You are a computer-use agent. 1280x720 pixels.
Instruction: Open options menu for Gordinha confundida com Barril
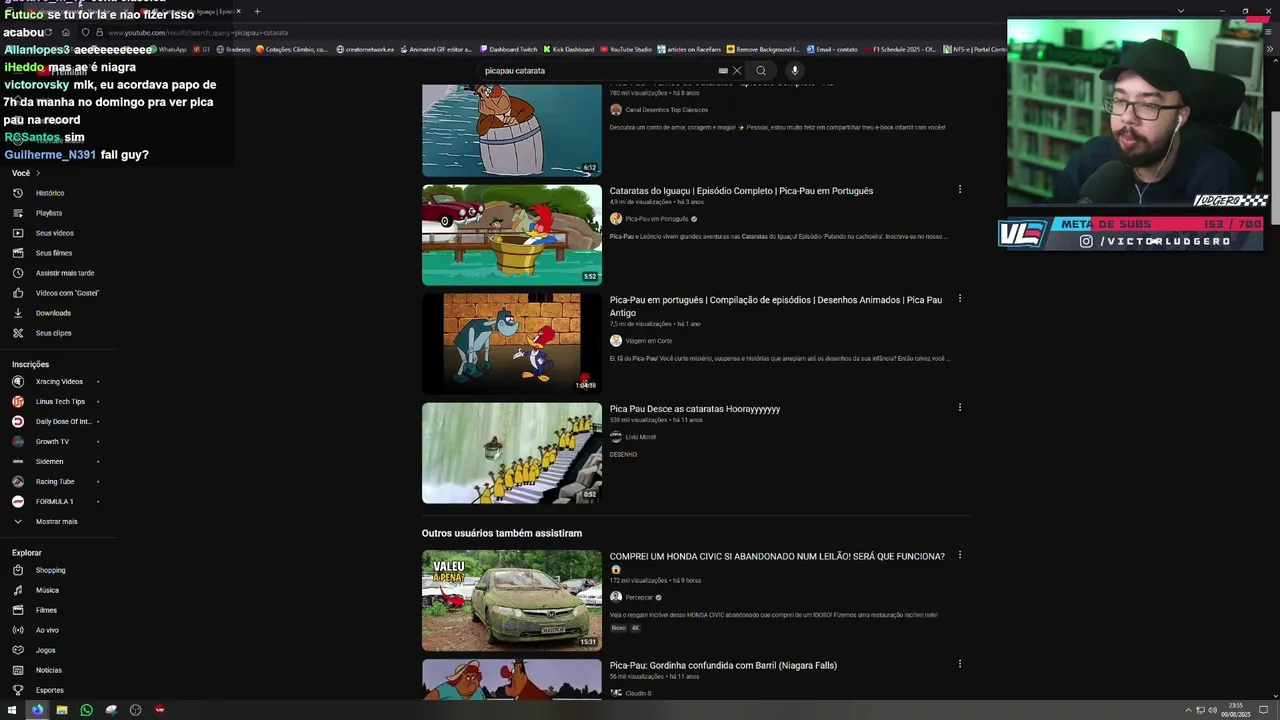tap(959, 664)
